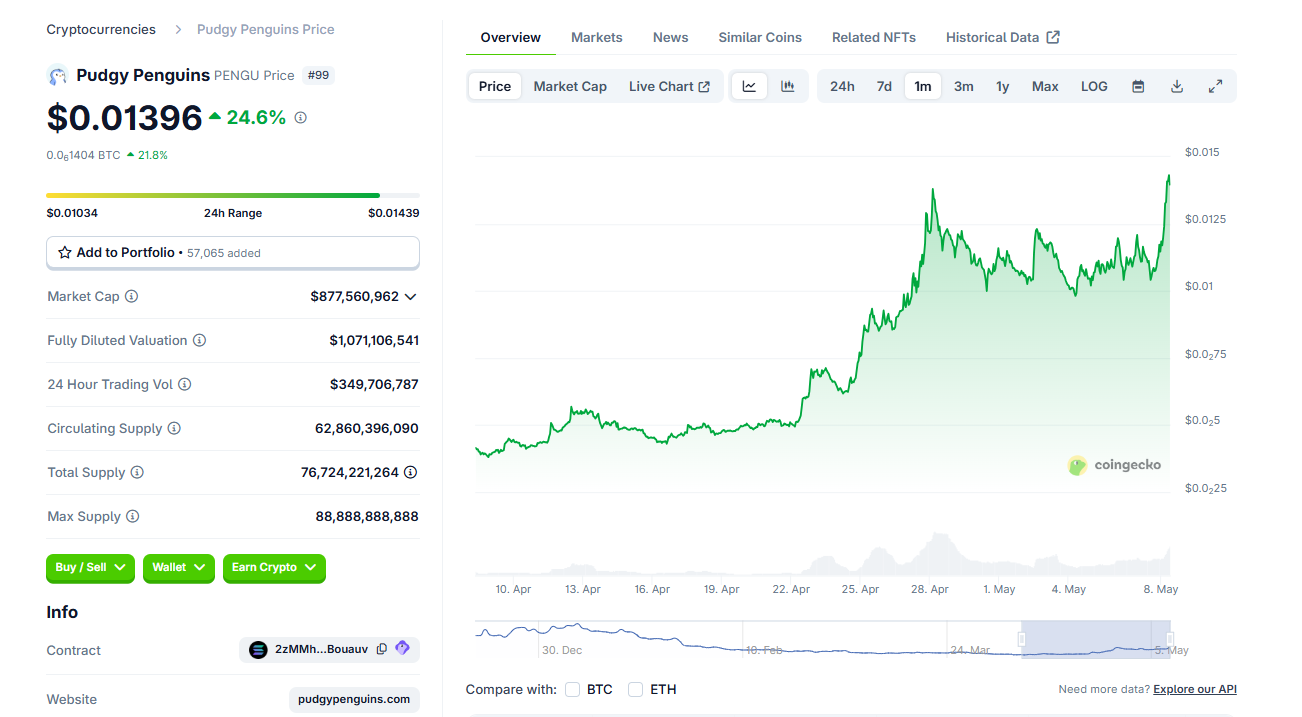Toggle the LOG scale option
1302x717 pixels.
1094,86
